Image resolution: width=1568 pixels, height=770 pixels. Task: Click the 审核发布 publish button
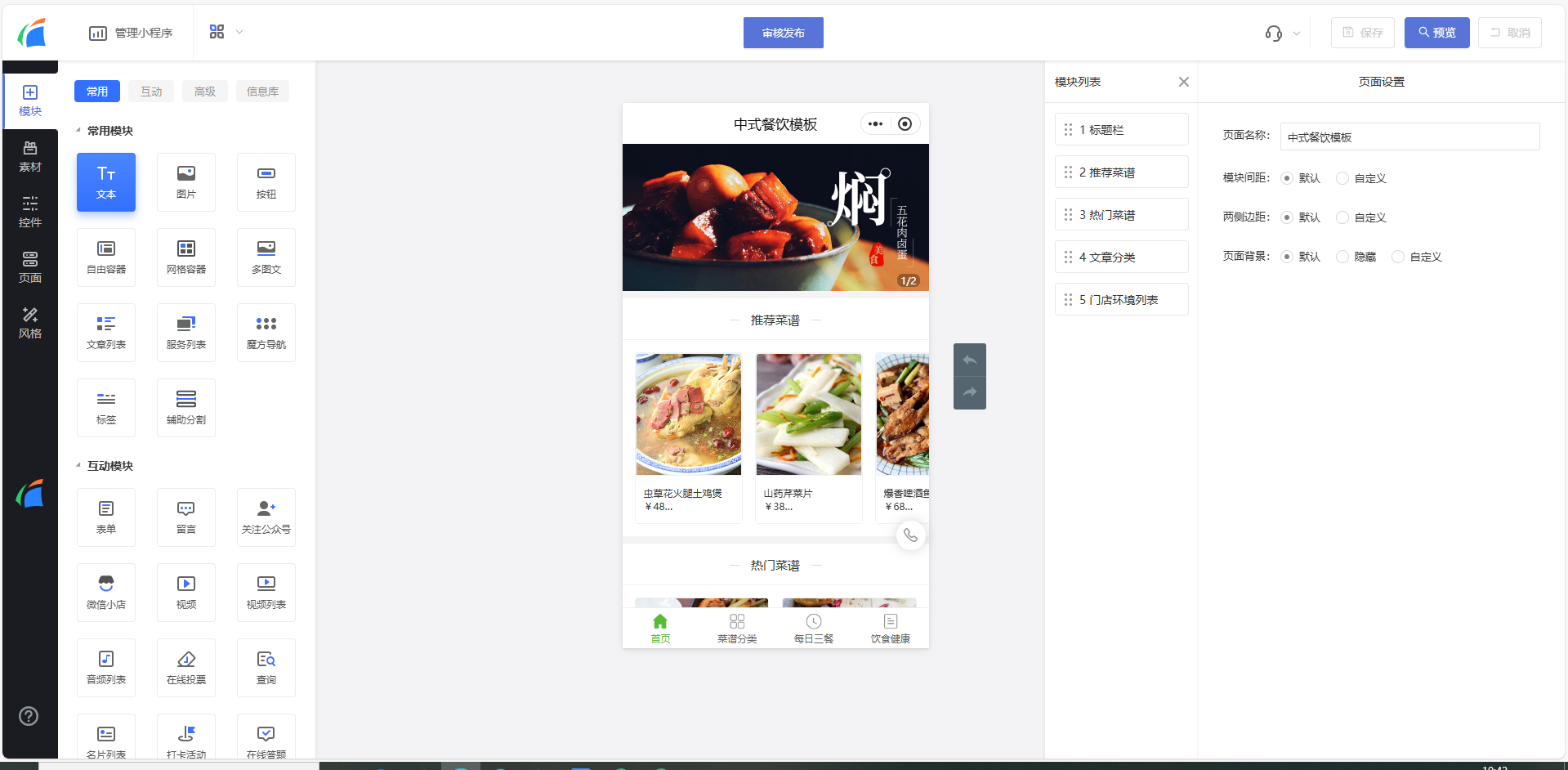[x=784, y=33]
